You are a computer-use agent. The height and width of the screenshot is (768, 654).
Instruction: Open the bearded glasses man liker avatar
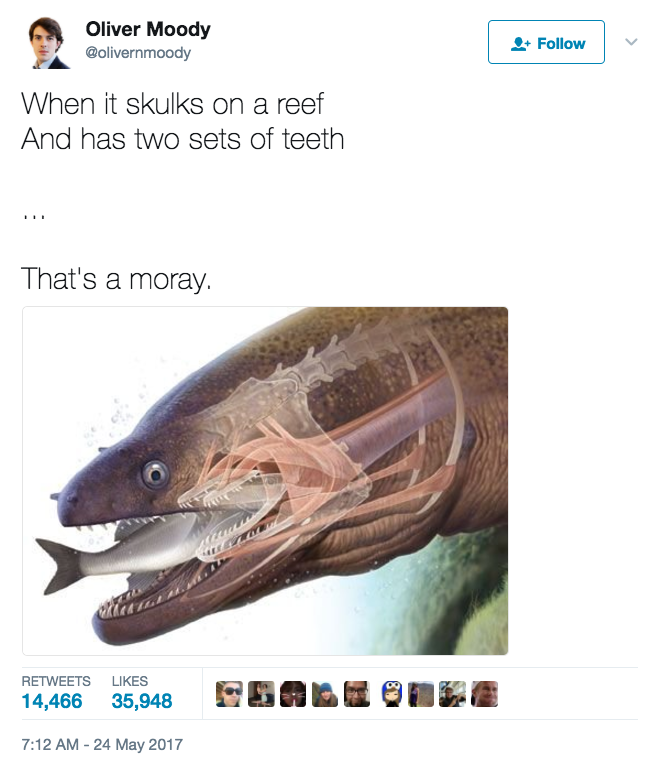(x=357, y=694)
